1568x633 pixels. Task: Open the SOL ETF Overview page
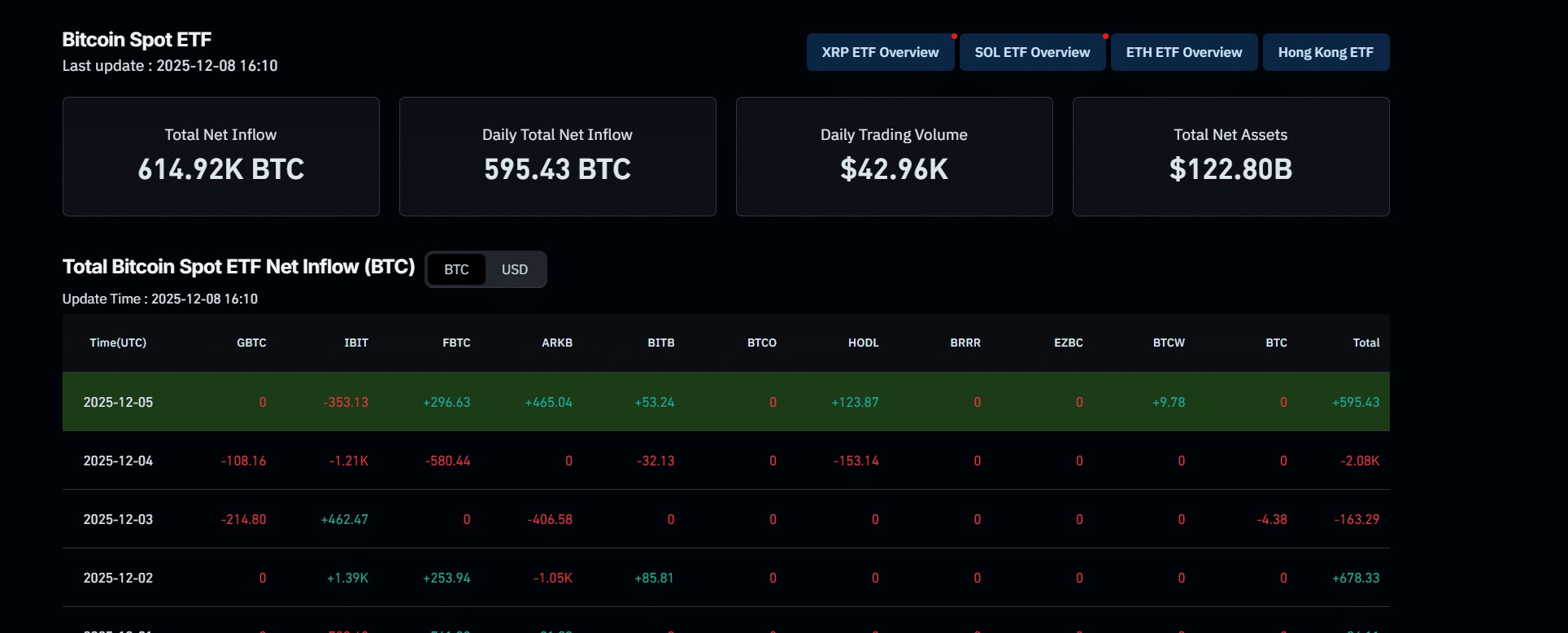coord(1032,52)
